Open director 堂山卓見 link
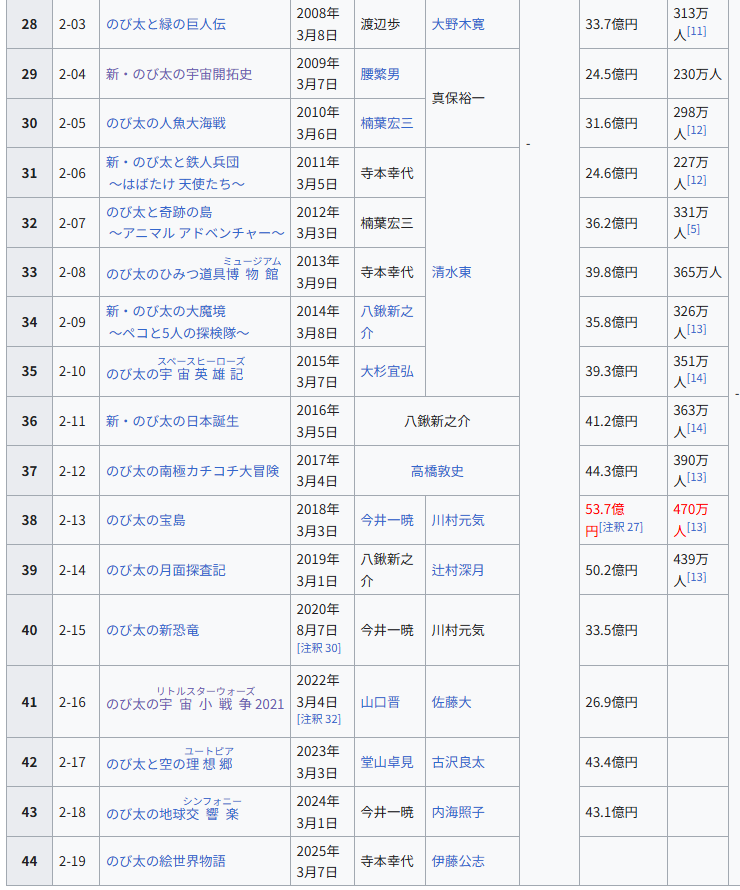The image size is (740, 890). 387,762
